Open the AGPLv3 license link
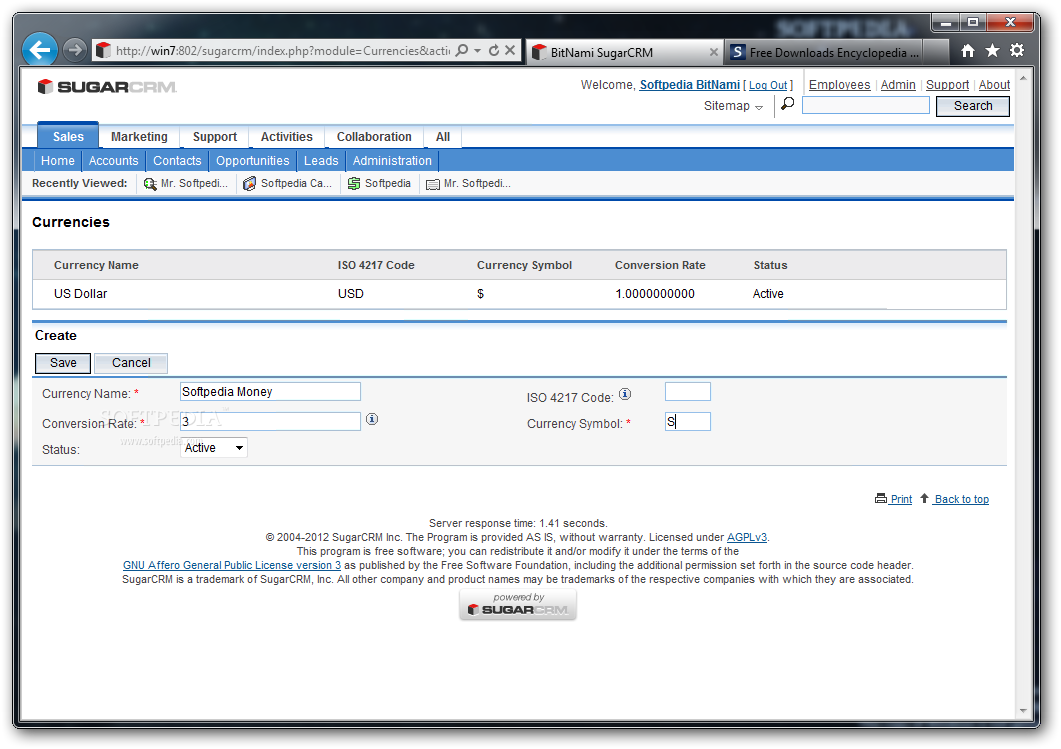 [x=746, y=537]
